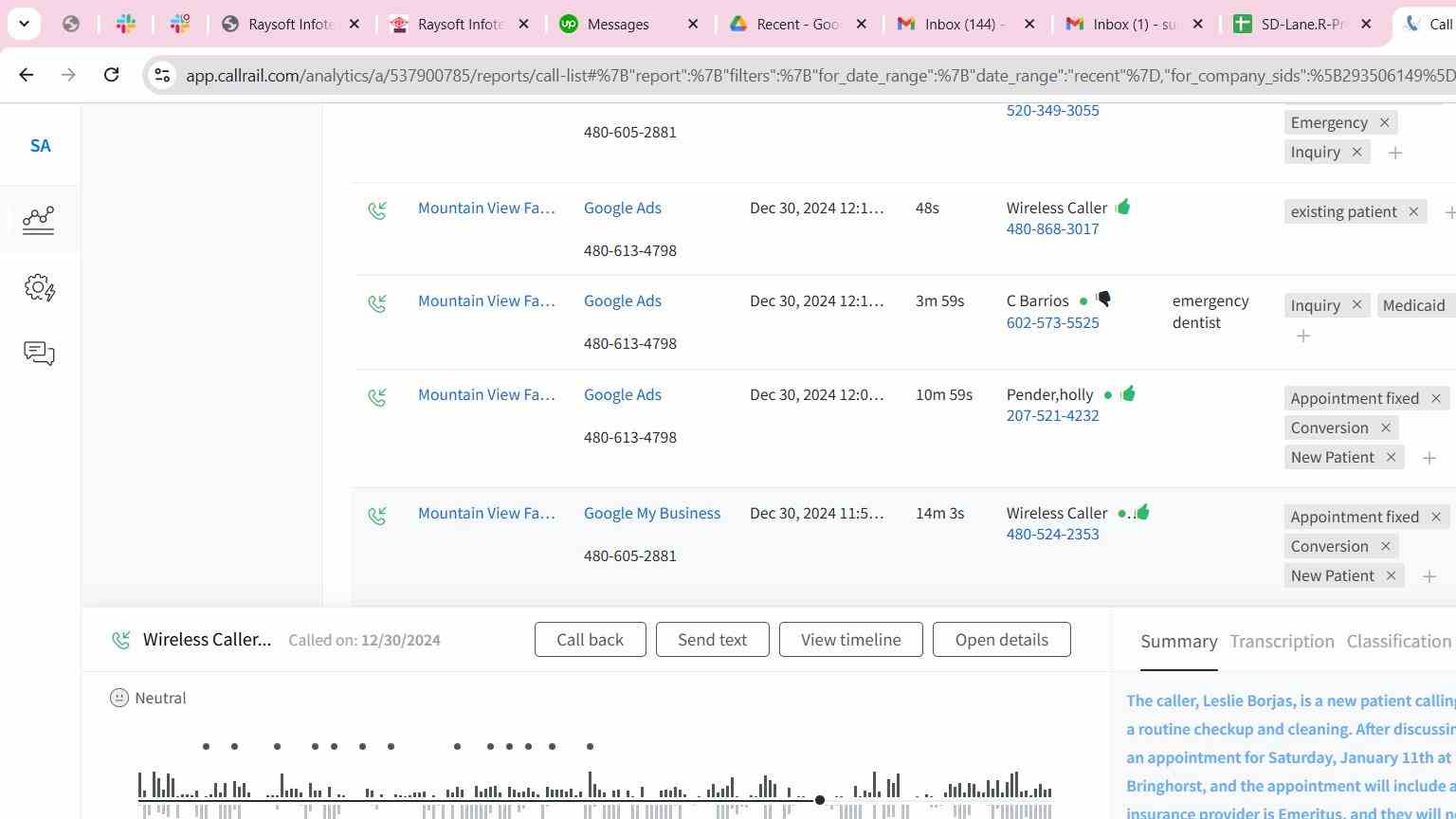Open phone number 520-349-3055 link
The height and width of the screenshot is (819, 1456).
[x=1053, y=110]
